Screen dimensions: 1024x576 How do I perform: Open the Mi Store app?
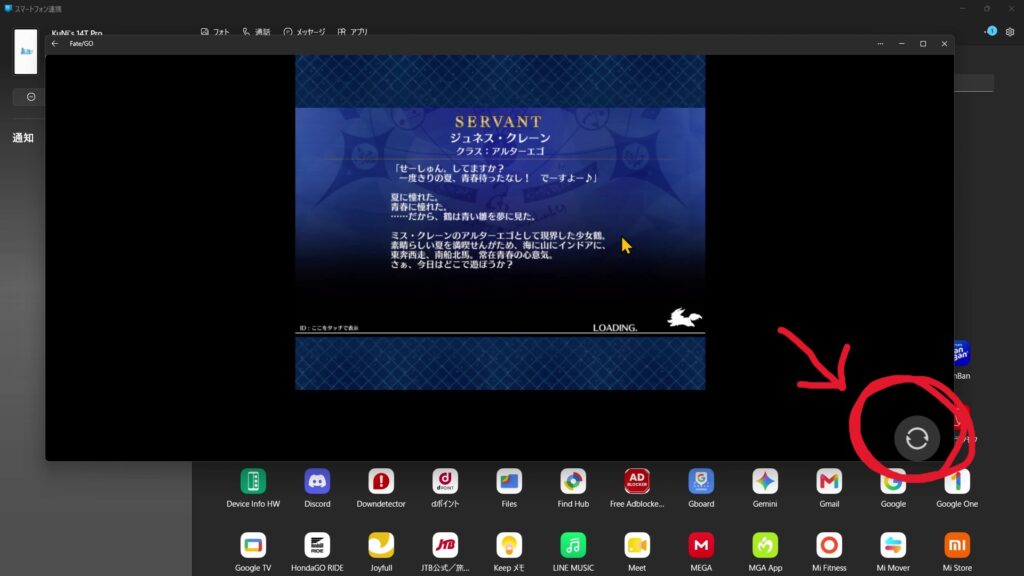957,552
